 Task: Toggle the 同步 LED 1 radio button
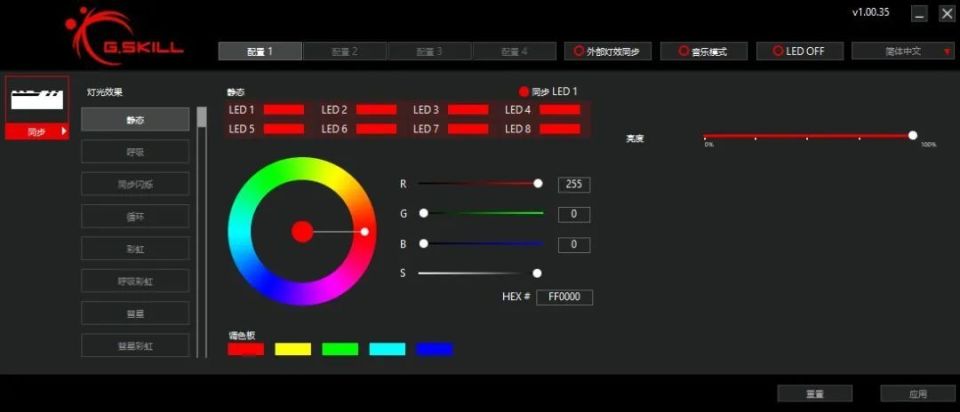(x=523, y=92)
